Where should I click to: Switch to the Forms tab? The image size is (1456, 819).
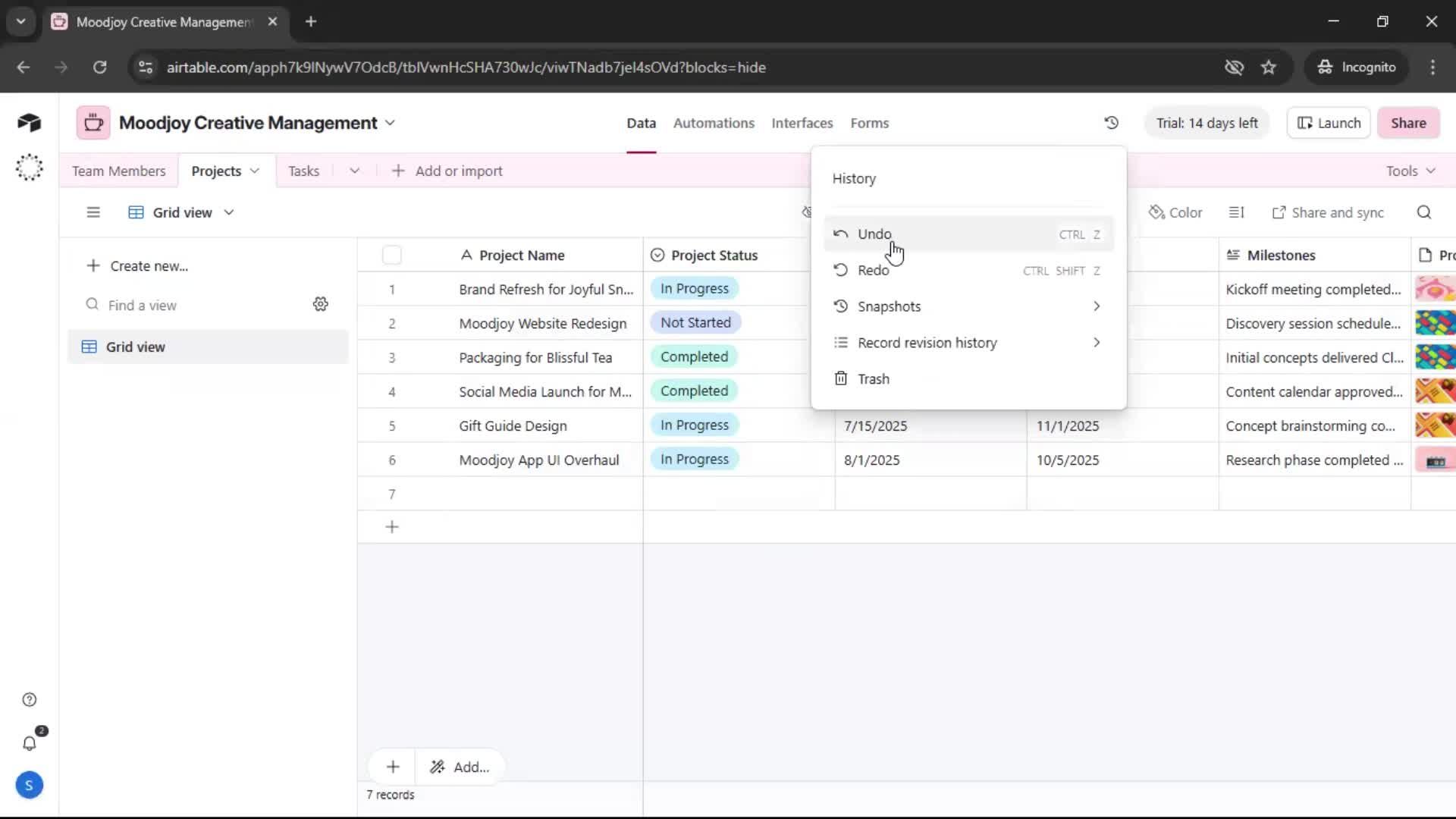click(869, 123)
